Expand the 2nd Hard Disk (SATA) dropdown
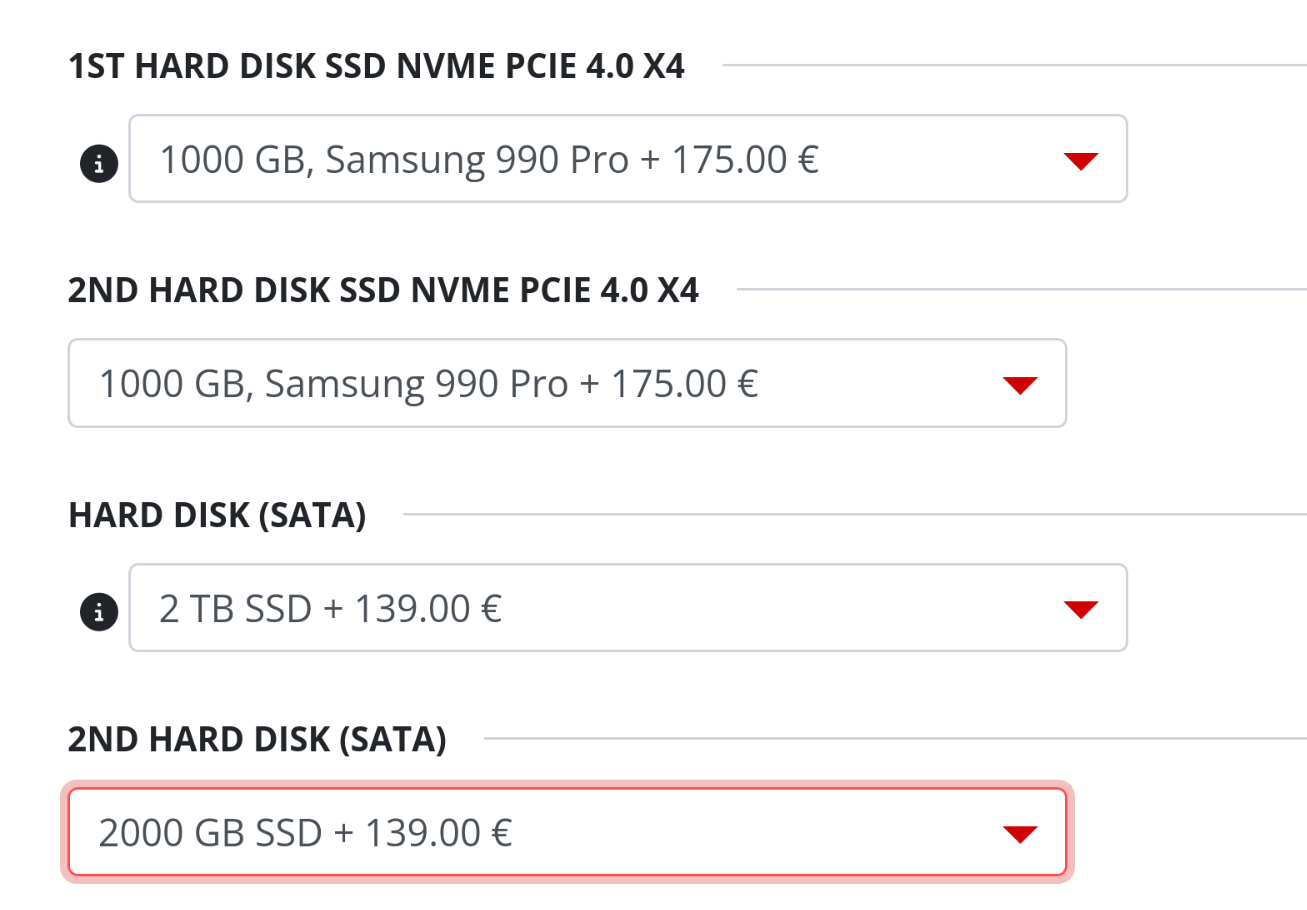 pos(567,832)
